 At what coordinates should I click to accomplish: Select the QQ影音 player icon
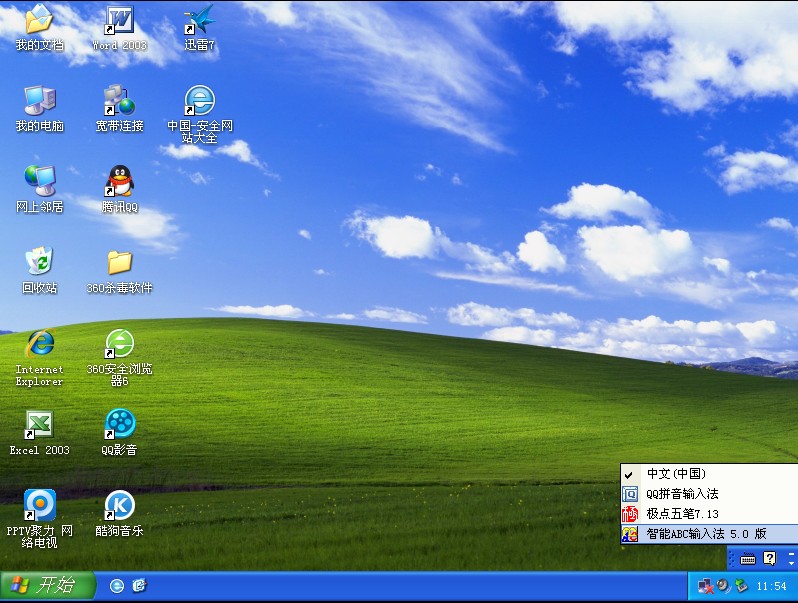(x=119, y=427)
